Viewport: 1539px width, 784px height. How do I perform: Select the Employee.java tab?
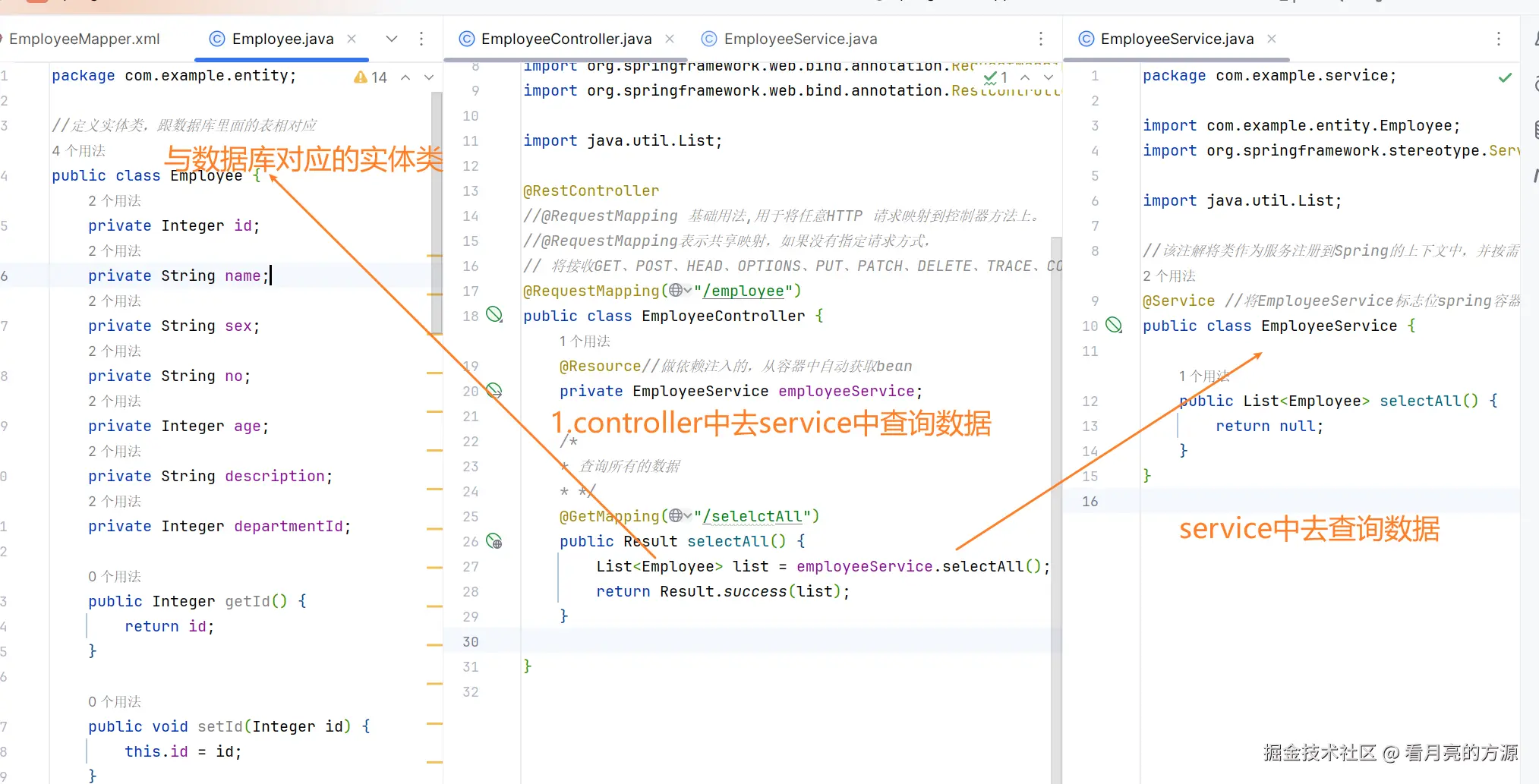click(x=282, y=39)
